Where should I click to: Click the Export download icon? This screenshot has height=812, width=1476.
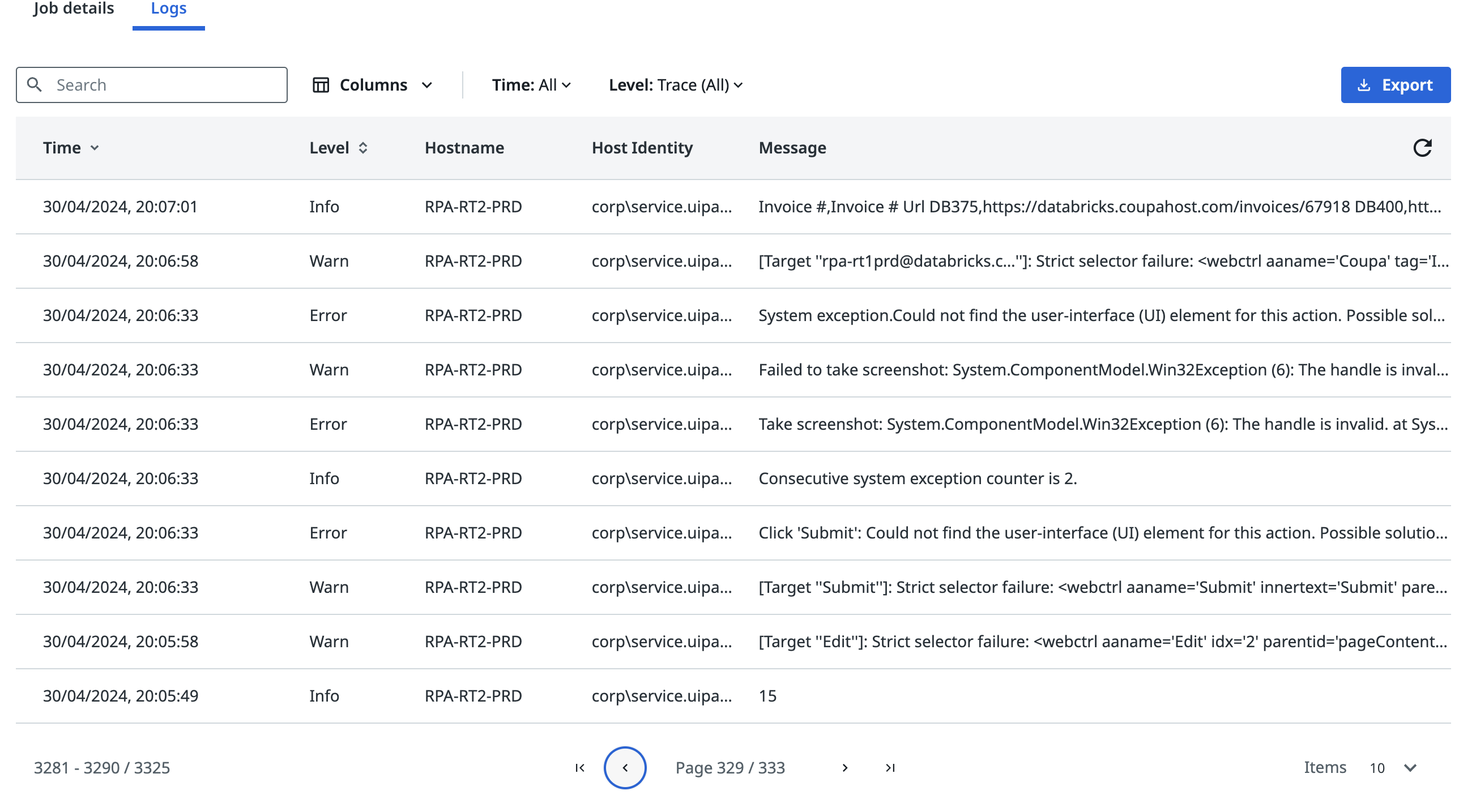pos(1364,84)
